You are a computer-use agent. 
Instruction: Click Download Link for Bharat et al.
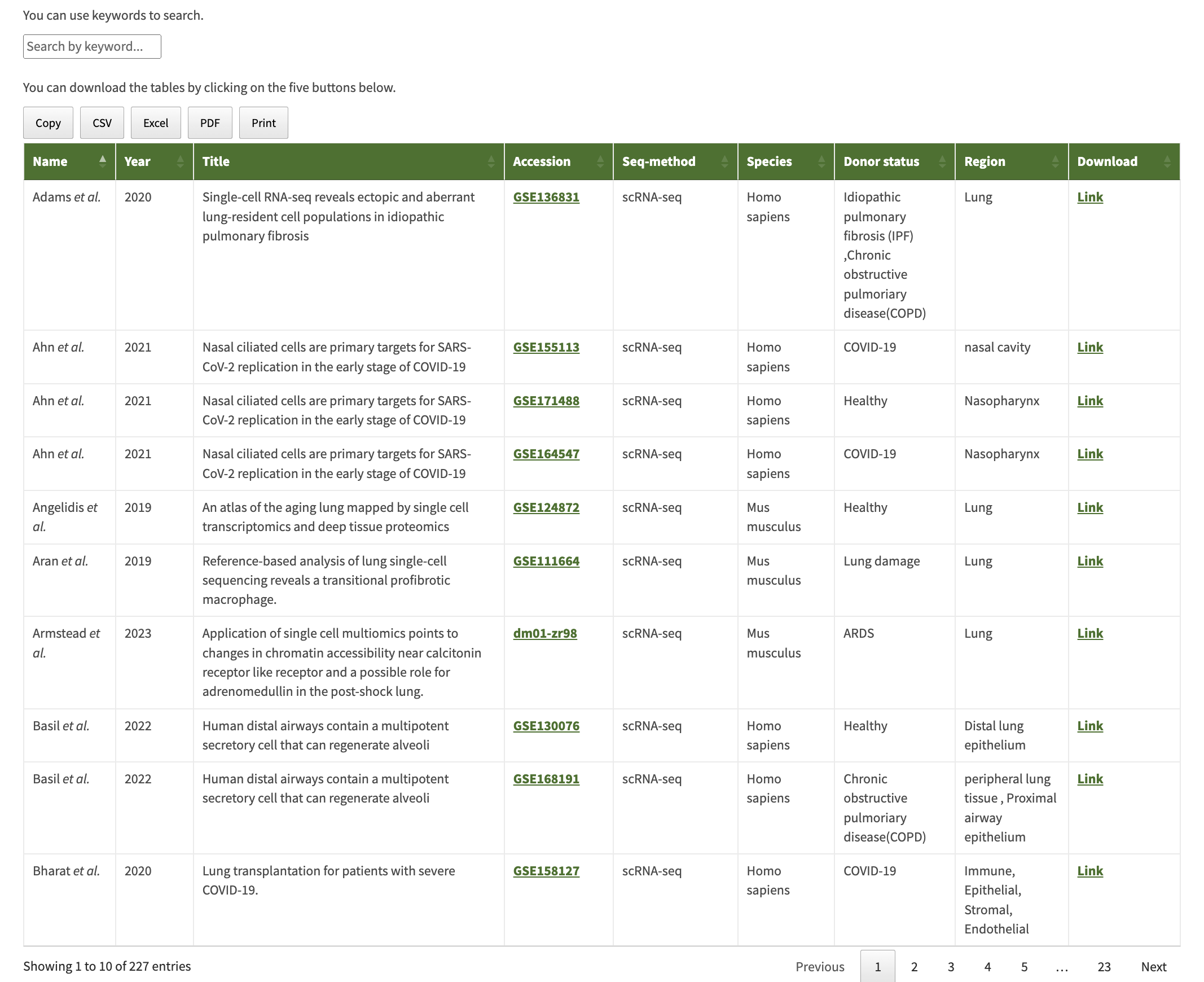click(x=1090, y=871)
